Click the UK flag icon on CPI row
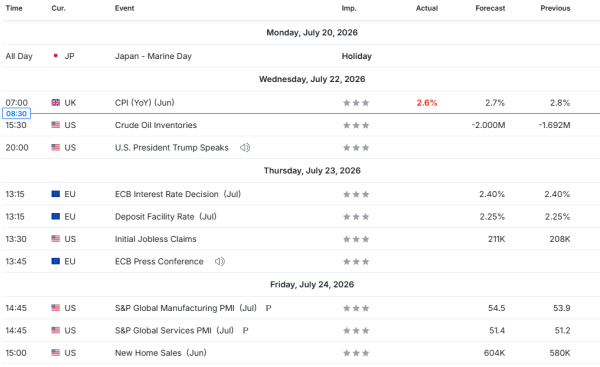The height and width of the screenshot is (367, 600). (x=55, y=103)
